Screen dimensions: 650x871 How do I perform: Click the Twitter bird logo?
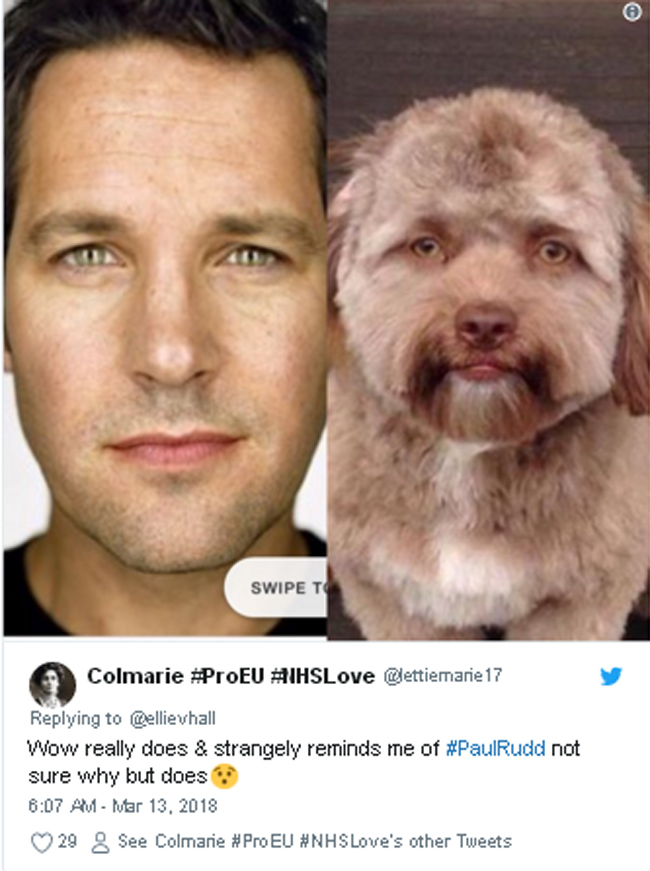click(611, 676)
